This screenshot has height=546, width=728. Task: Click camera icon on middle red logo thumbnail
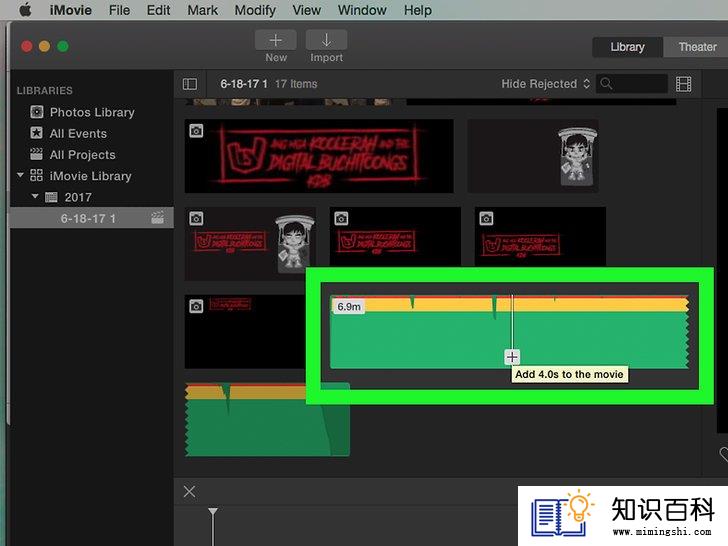pos(341,218)
